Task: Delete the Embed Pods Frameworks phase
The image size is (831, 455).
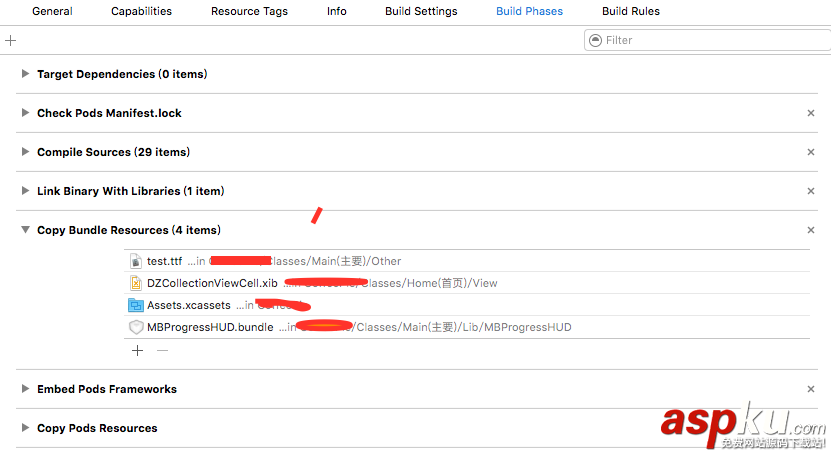Action: pos(811,389)
